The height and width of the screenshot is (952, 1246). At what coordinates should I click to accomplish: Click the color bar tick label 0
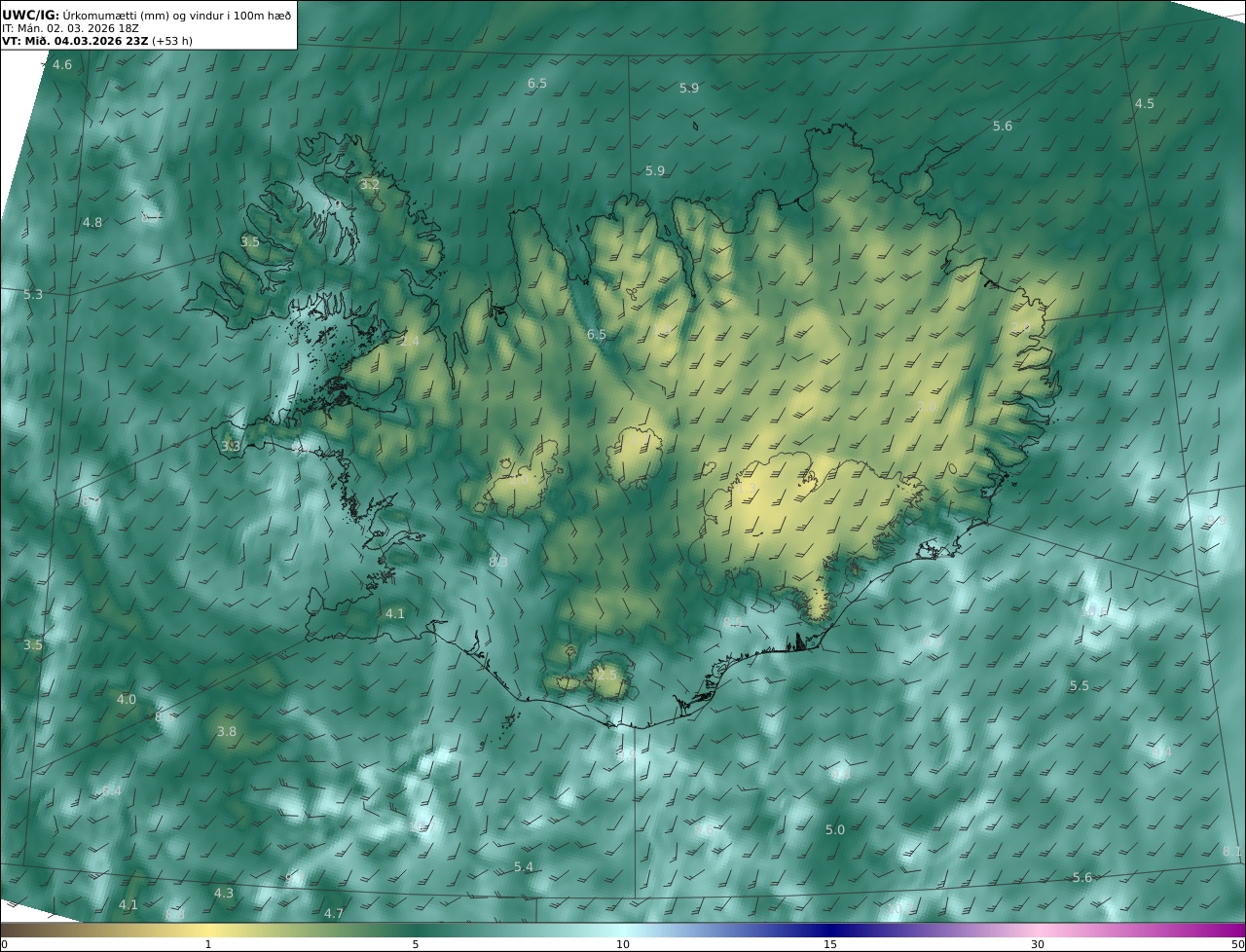(x=4, y=944)
